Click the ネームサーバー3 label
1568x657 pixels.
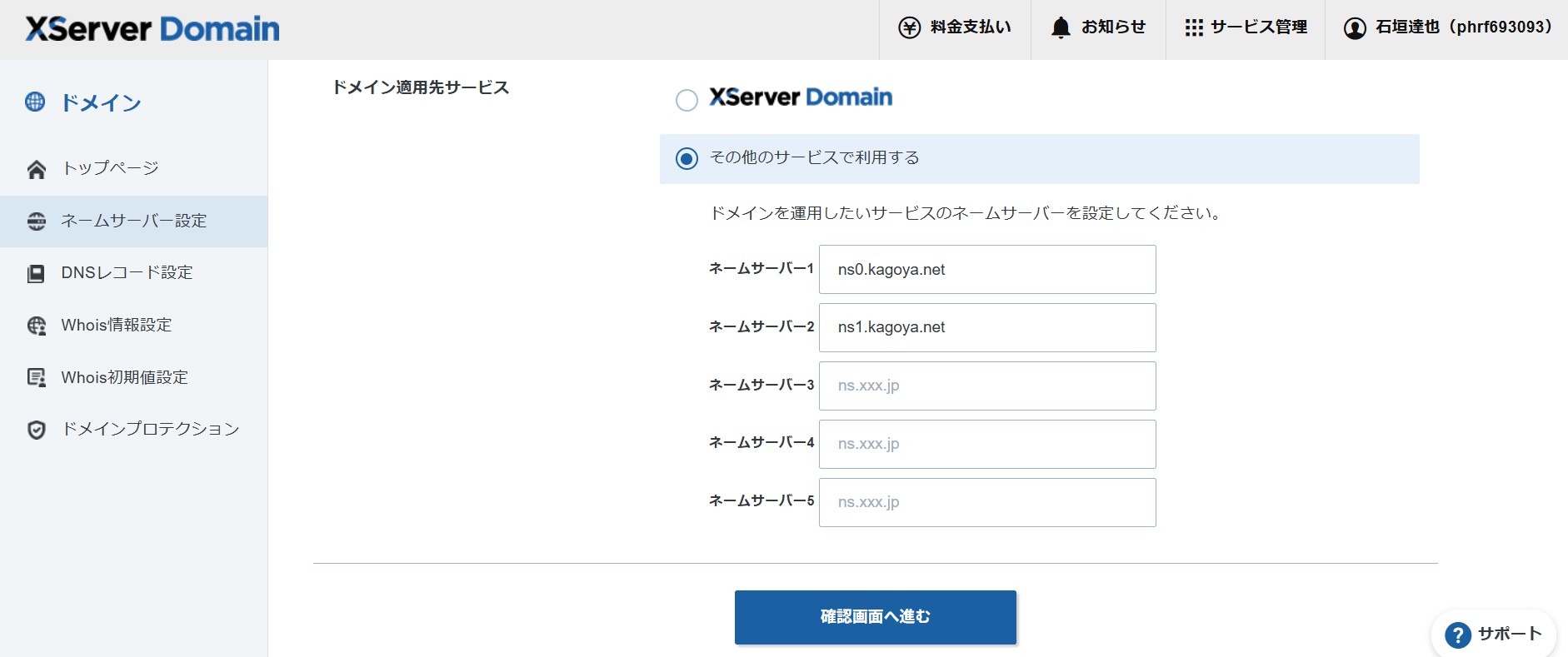tap(762, 385)
